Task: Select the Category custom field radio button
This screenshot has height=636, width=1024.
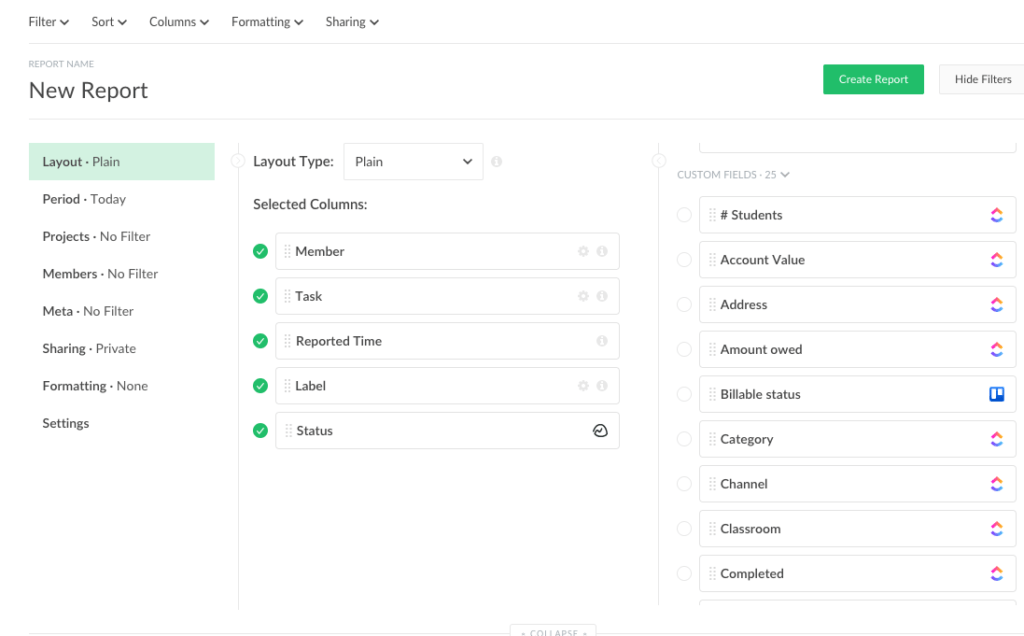Action: pyautogui.click(x=684, y=439)
